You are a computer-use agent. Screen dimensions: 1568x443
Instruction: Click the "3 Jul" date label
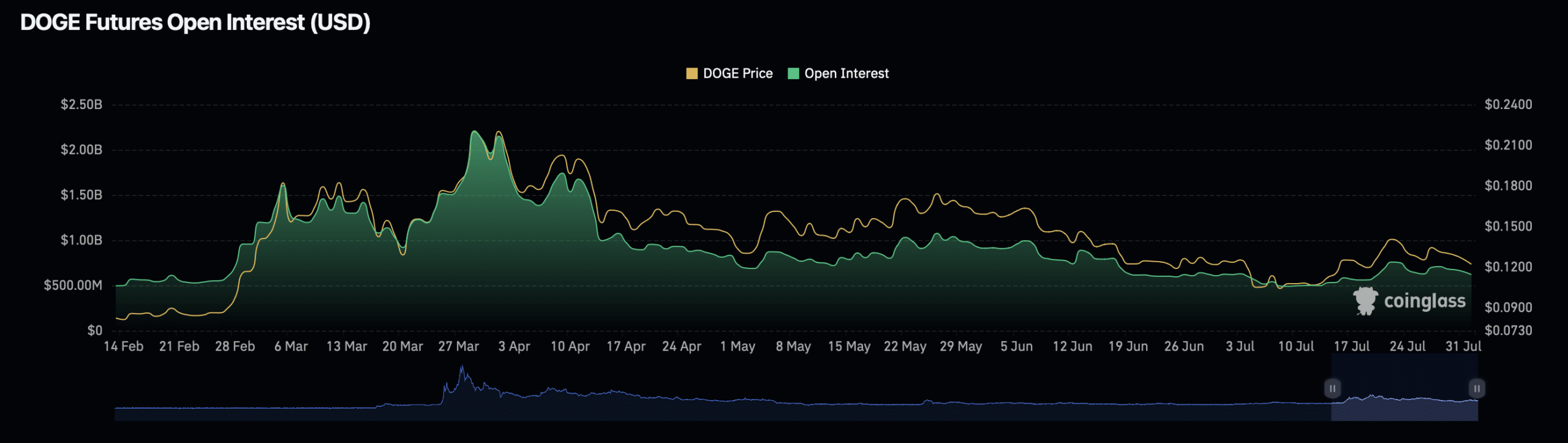point(1240,347)
